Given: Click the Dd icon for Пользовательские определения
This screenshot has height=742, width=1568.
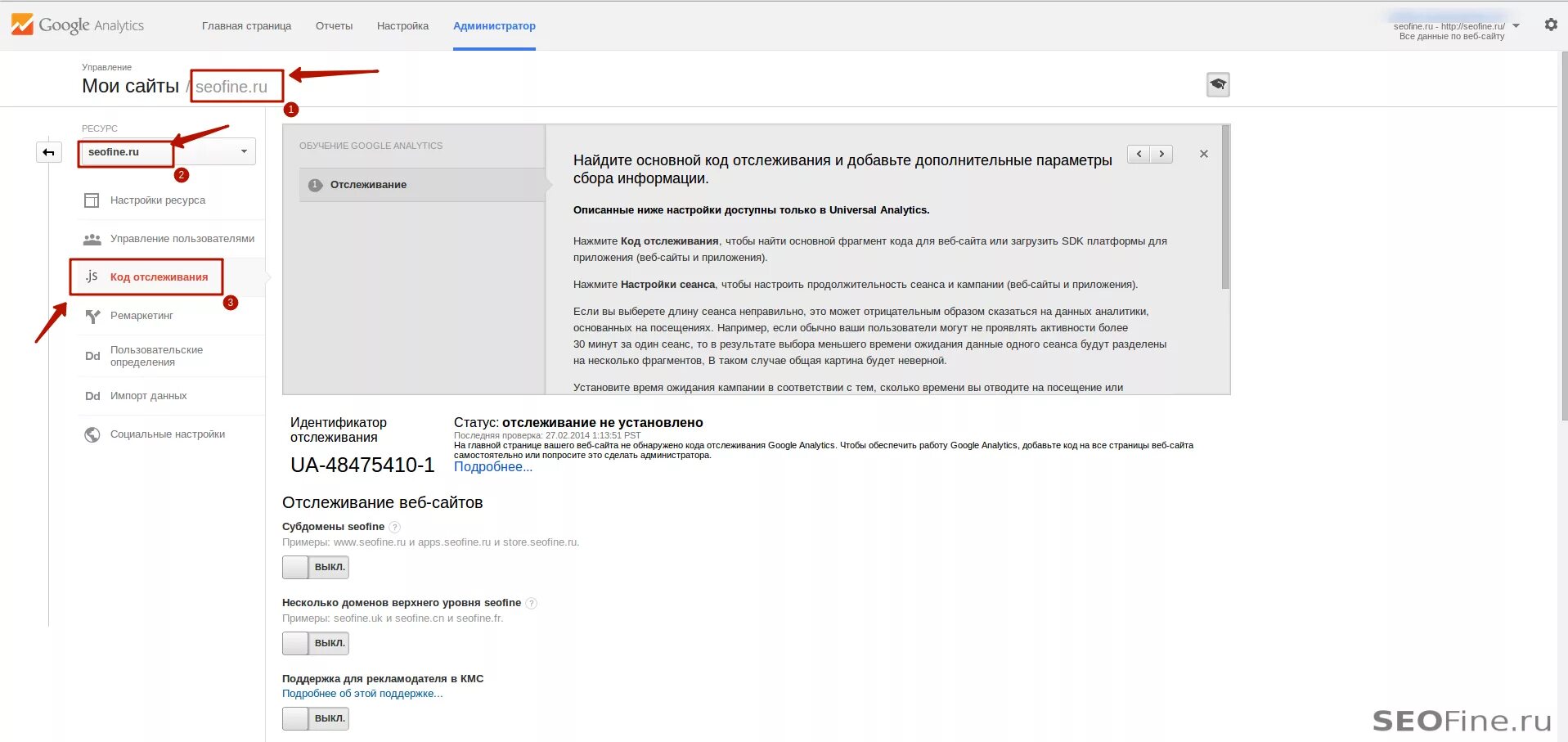Looking at the screenshot, I should (92, 356).
